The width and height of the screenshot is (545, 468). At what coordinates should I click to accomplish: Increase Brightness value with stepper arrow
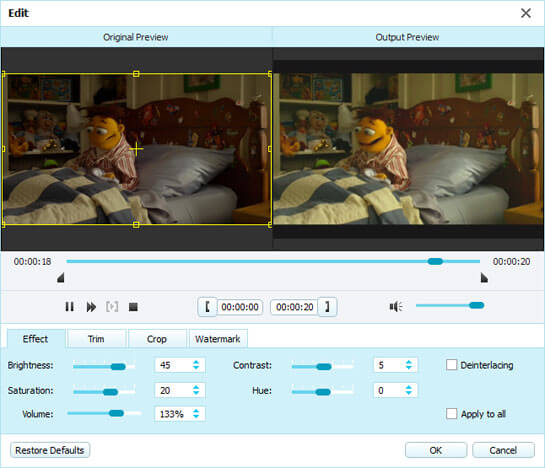coord(196,362)
